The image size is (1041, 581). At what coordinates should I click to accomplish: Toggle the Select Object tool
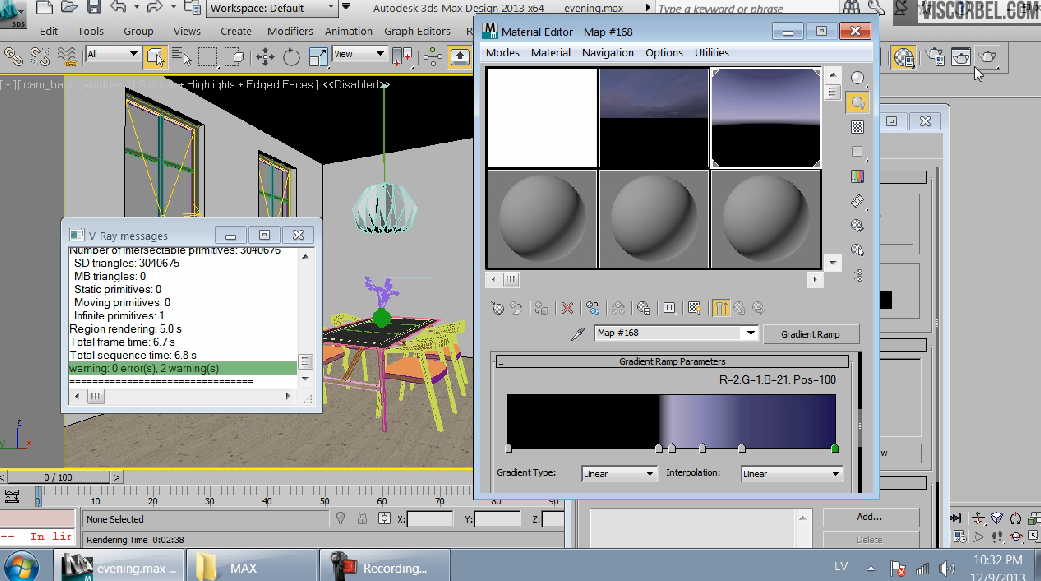pyautogui.click(x=155, y=56)
